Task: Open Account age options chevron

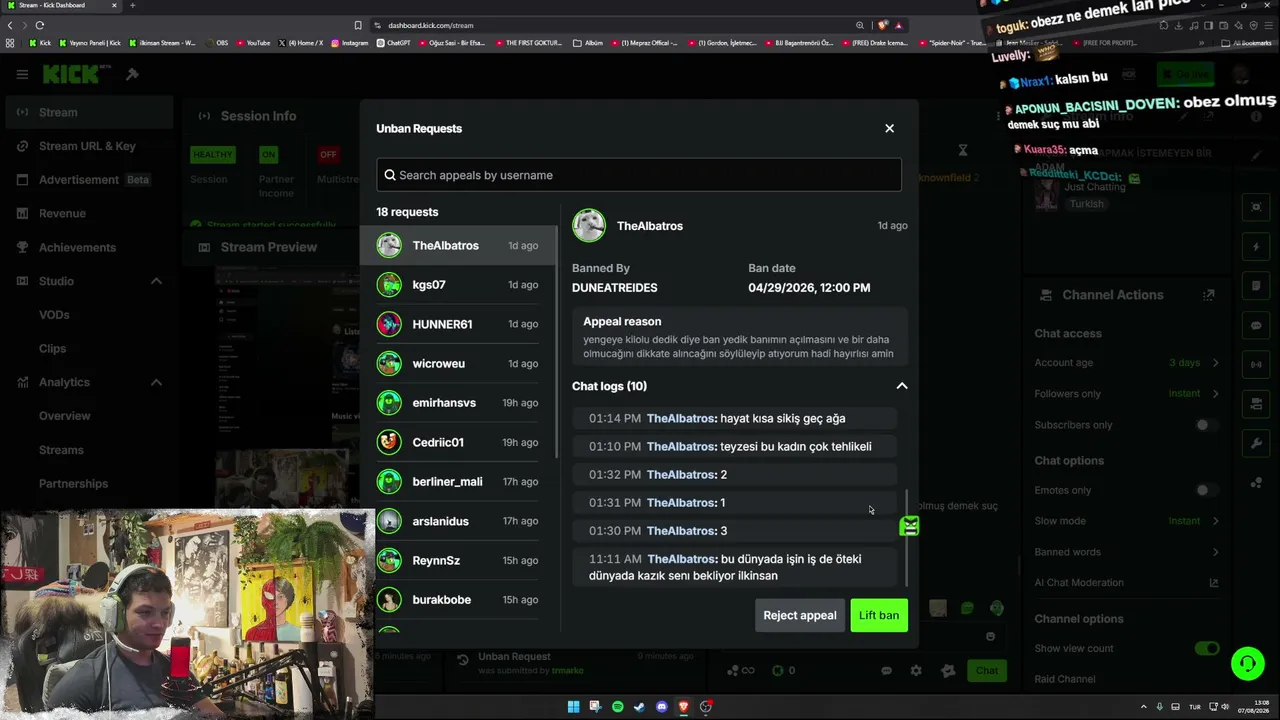Action: point(1215,363)
